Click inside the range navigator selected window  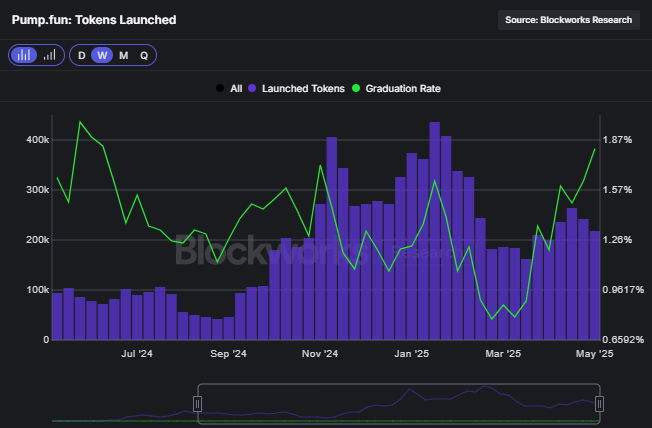click(400, 403)
